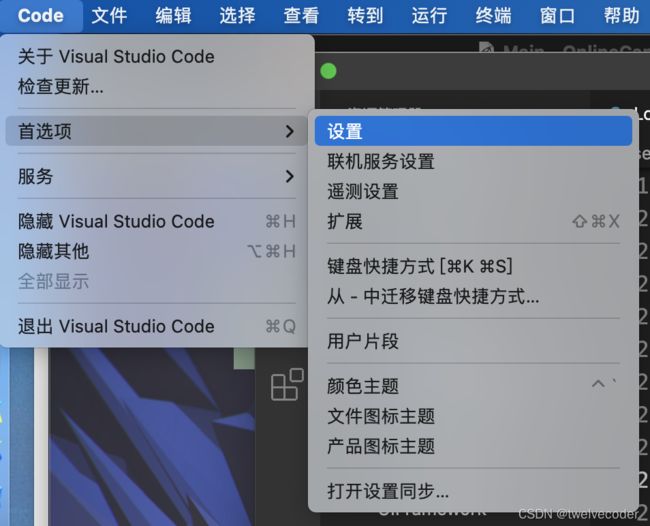Choose 检查更新... menu entry
Viewport: 650px width, 526px height.
point(157,87)
